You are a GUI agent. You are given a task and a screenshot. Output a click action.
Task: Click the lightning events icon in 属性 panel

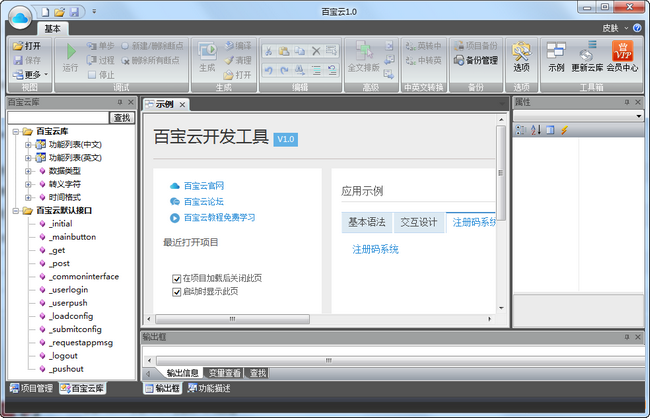click(564, 130)
